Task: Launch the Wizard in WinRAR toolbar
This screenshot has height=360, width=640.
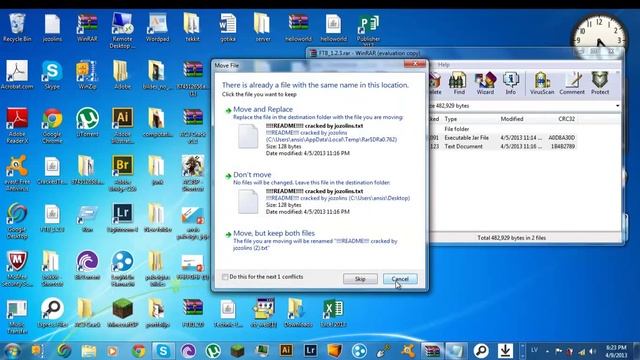Action: click(485, 83)
